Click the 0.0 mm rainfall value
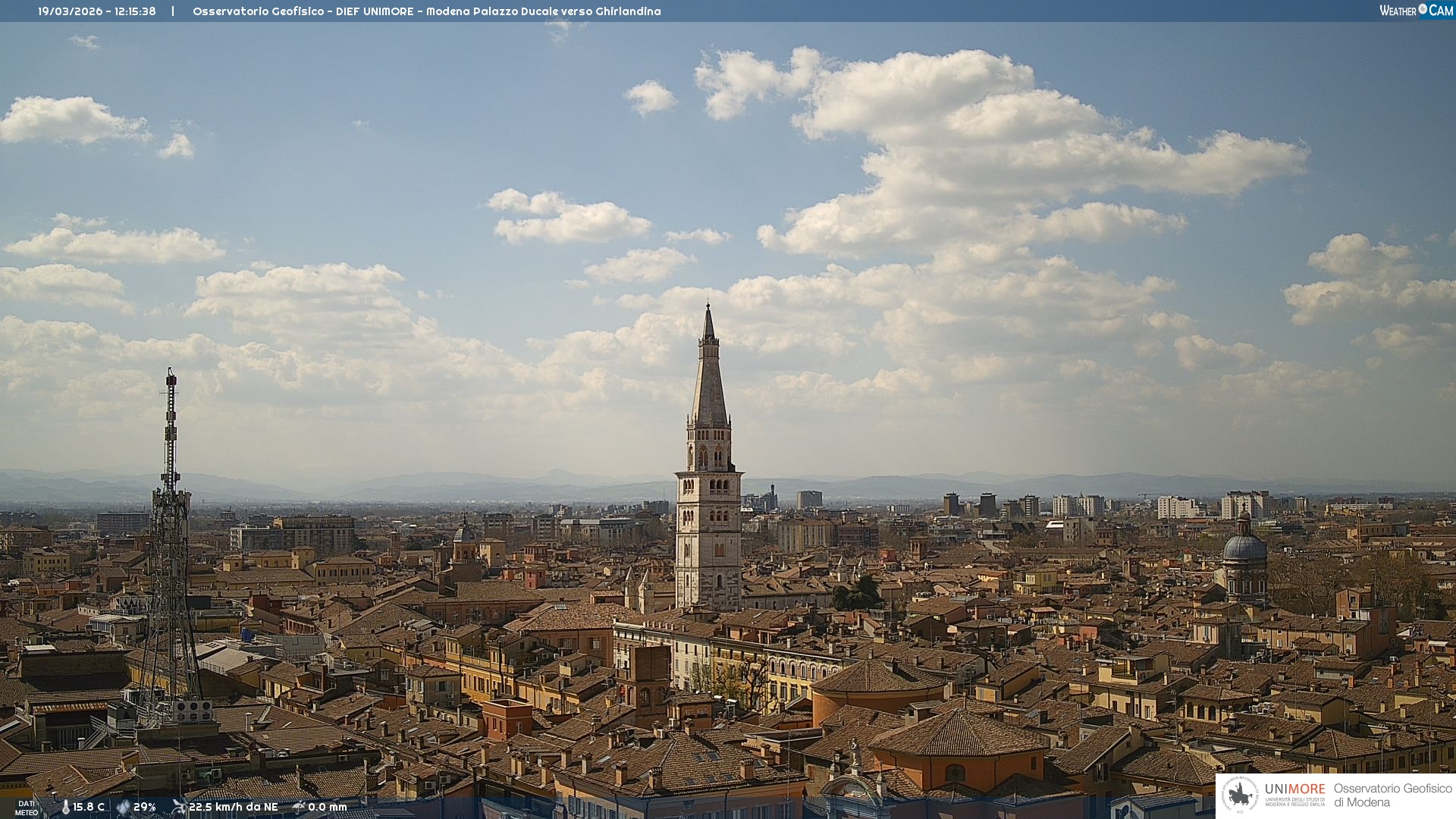1456x819 pixels. [328, 807]
